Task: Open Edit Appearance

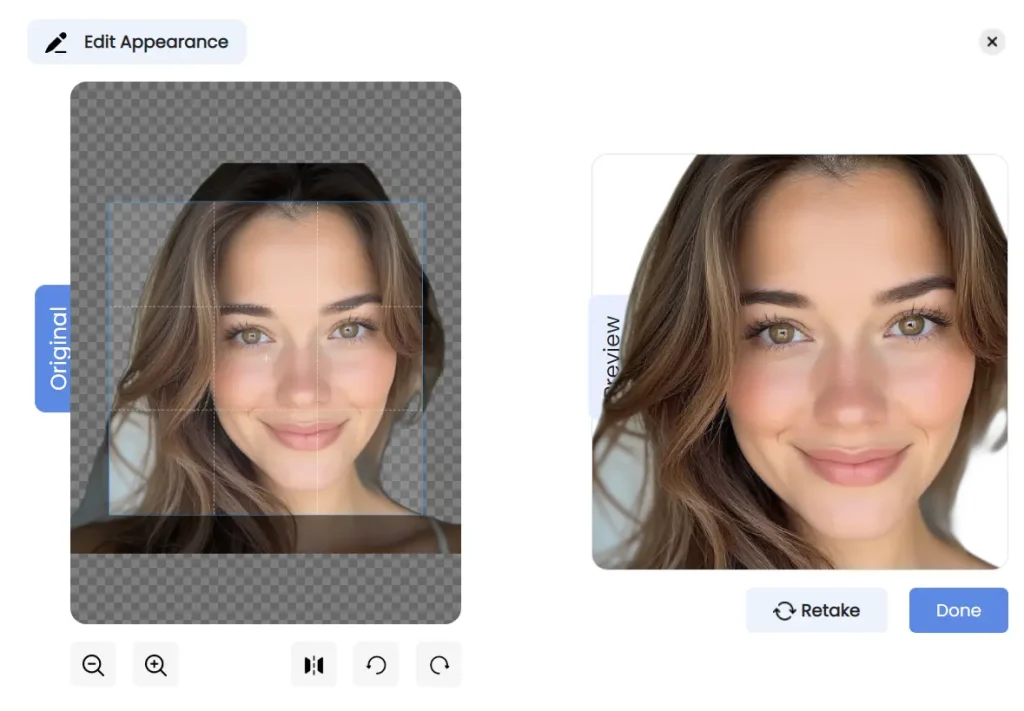Action: (x=137, y=42)
